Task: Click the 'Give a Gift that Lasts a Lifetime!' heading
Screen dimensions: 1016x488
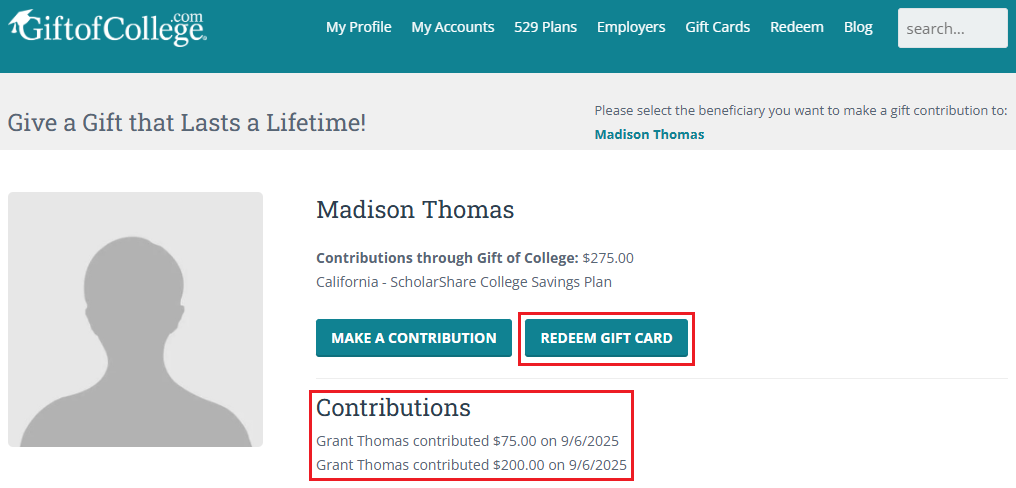Action: click(x=187, y=123)
